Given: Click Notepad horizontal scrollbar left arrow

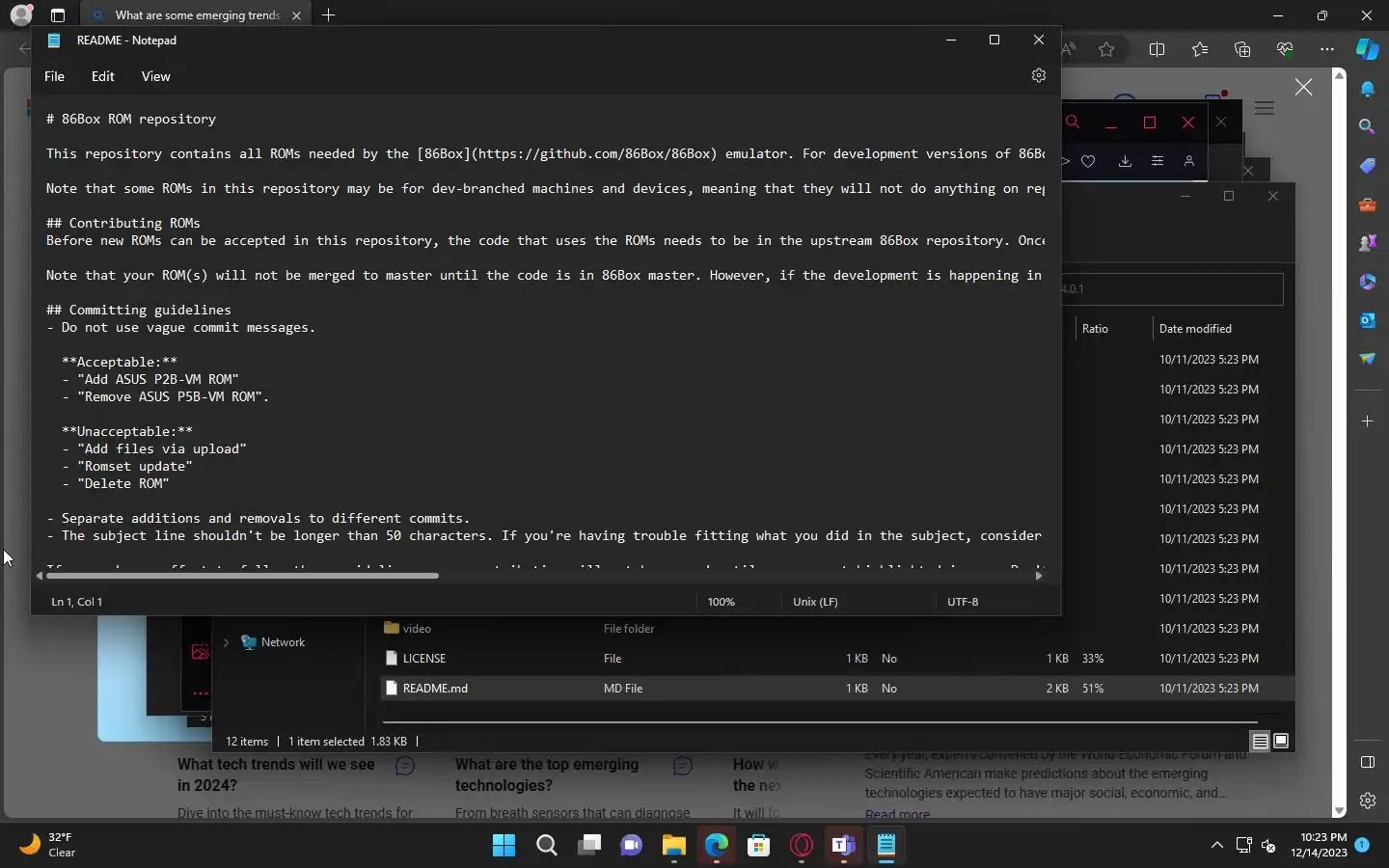Looking at the screenshot, I should pyautogui.click(x=40, y=576).
